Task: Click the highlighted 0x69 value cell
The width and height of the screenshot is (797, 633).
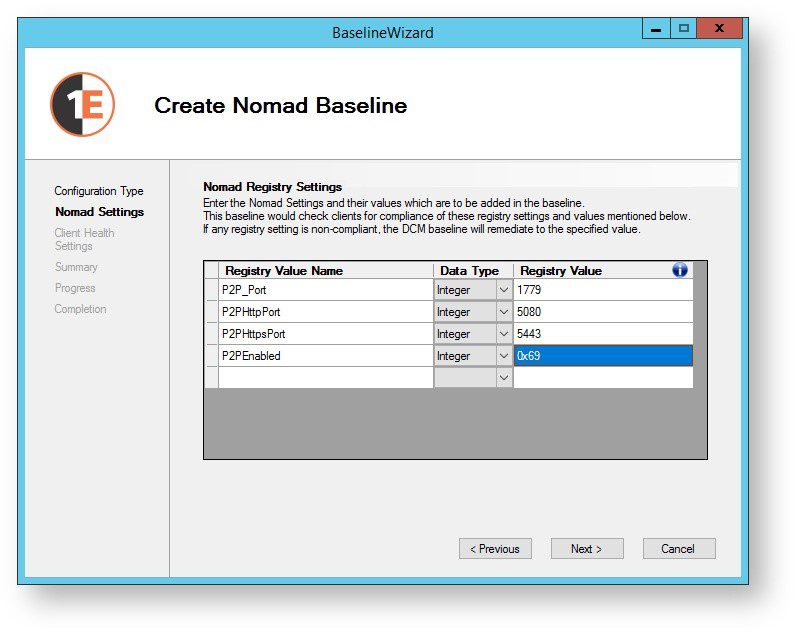Action: click(603, 356)
